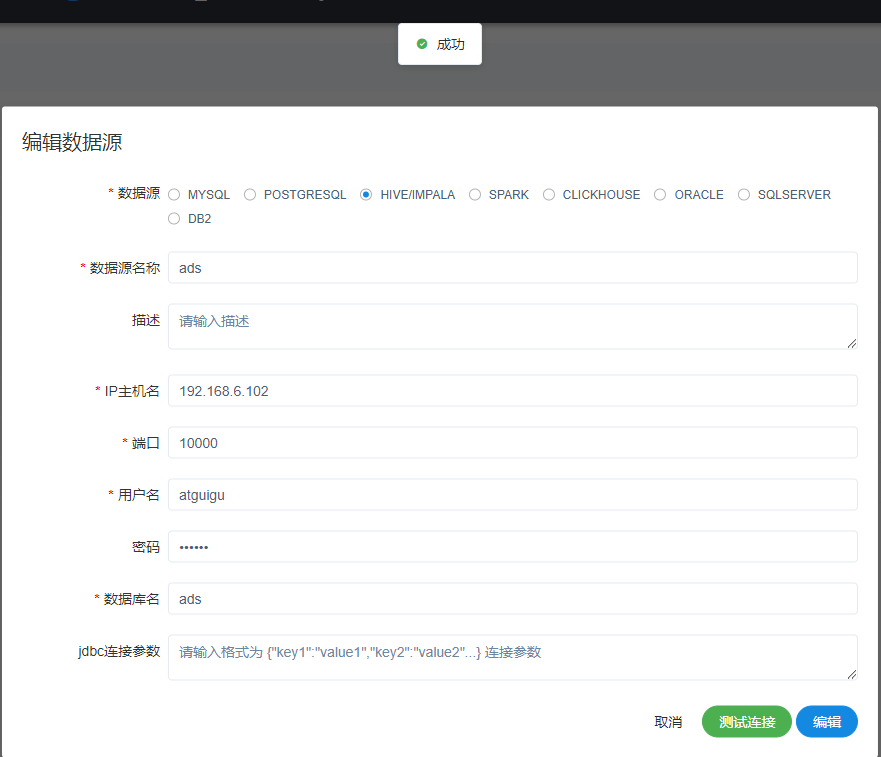The image size is (881, 757).
Task: Grab the 描述 textarea resize handle
Action: coord(852,343)
